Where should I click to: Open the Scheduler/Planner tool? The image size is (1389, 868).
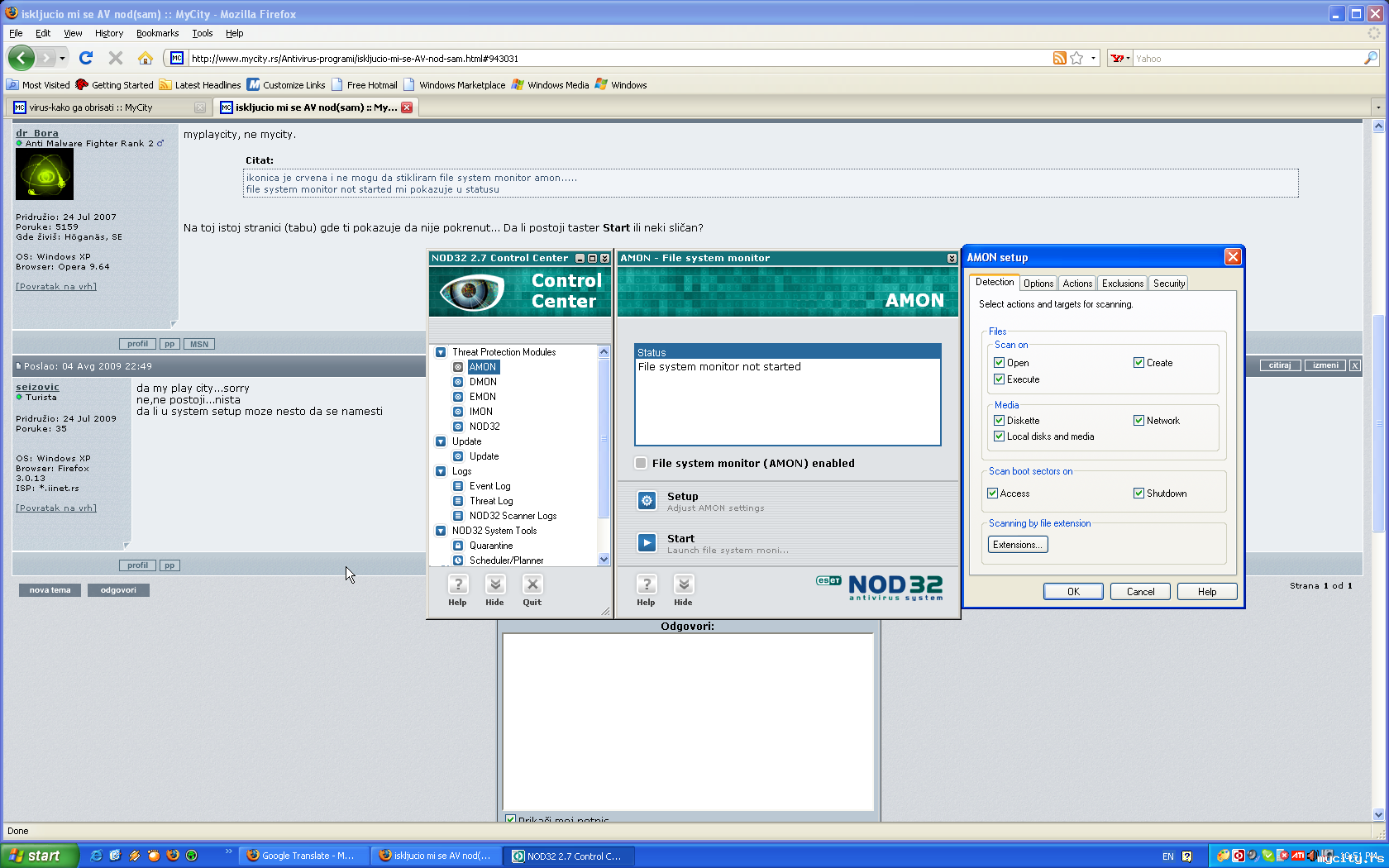(x=507, y=560)
